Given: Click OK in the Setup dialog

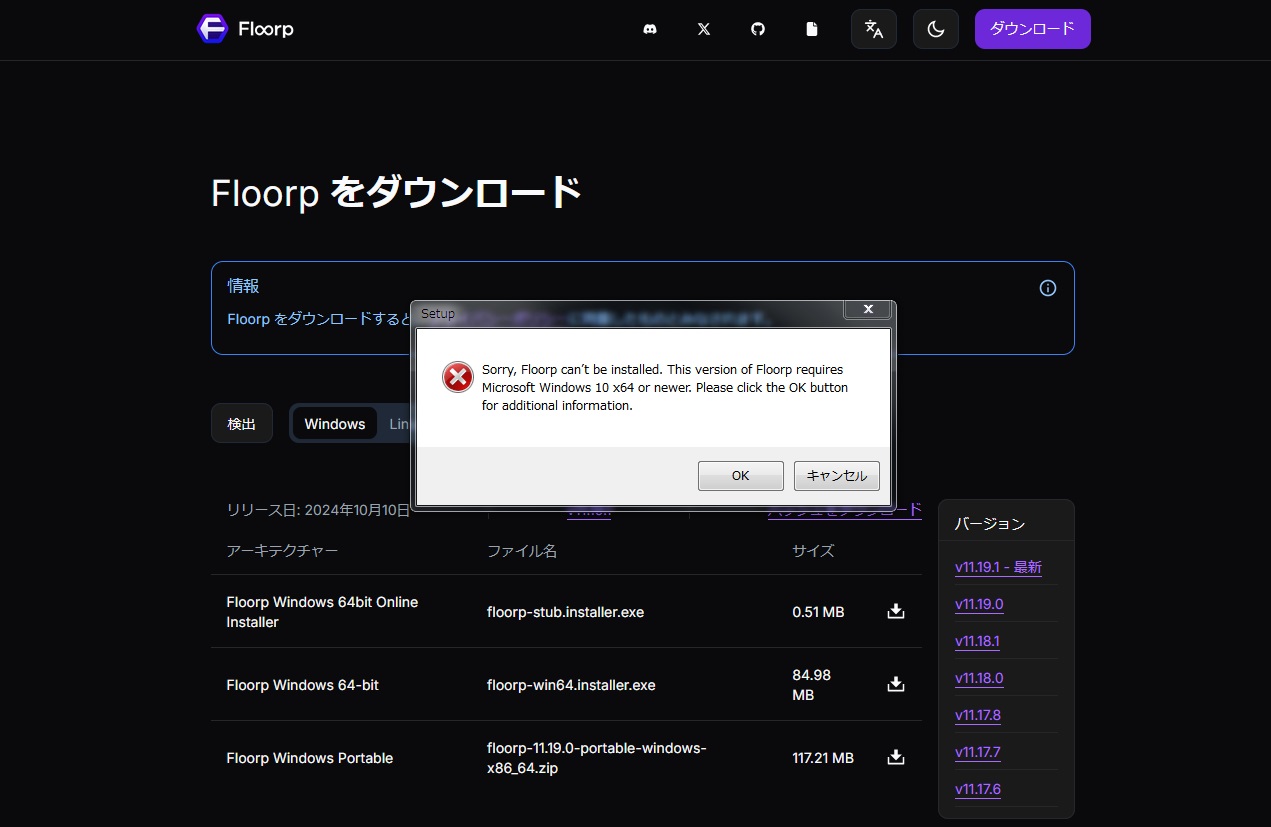Looking at the screenshot, I should coord(740,476).
